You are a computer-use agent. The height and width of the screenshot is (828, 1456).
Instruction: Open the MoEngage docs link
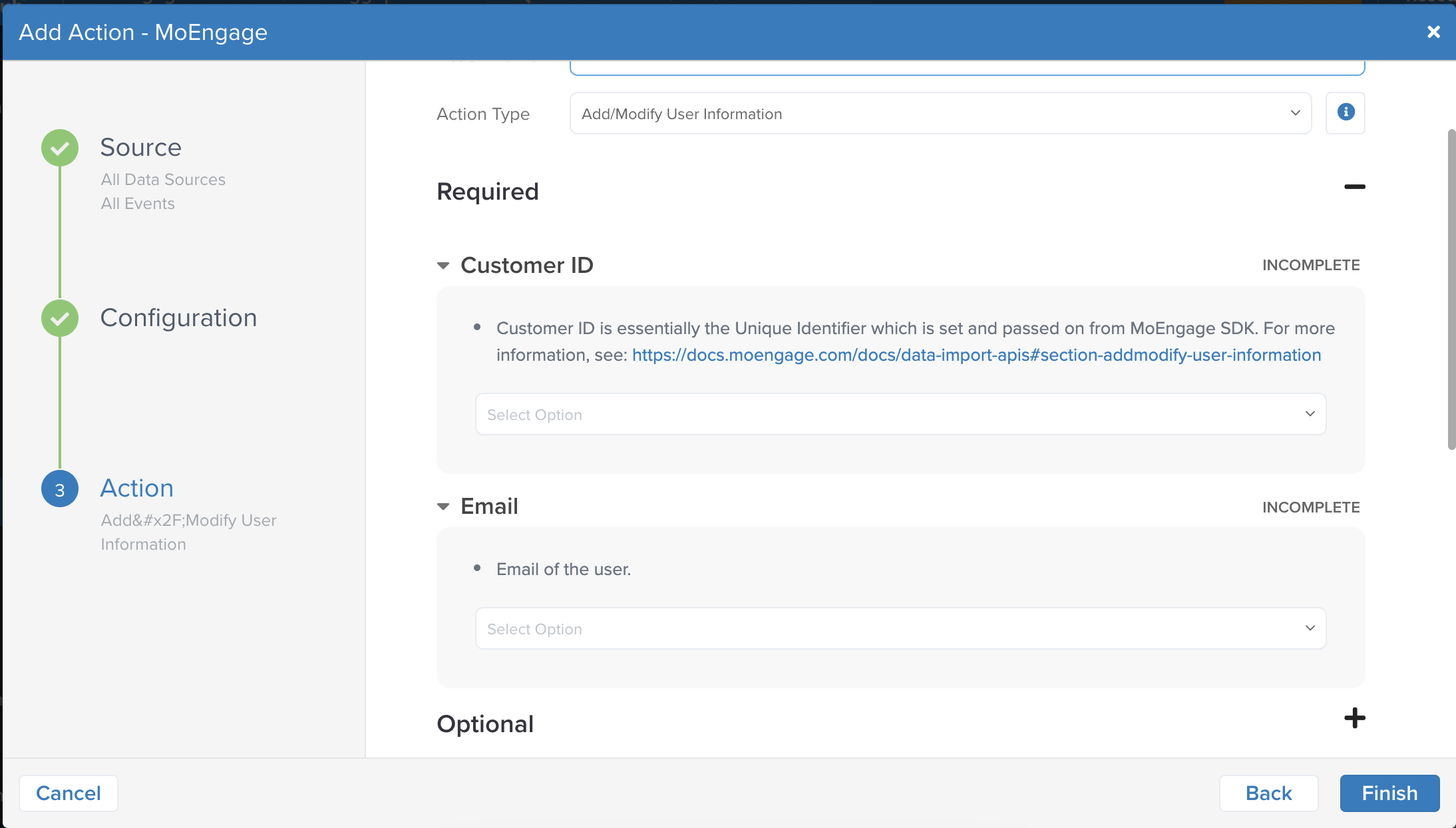click(976, 355)
